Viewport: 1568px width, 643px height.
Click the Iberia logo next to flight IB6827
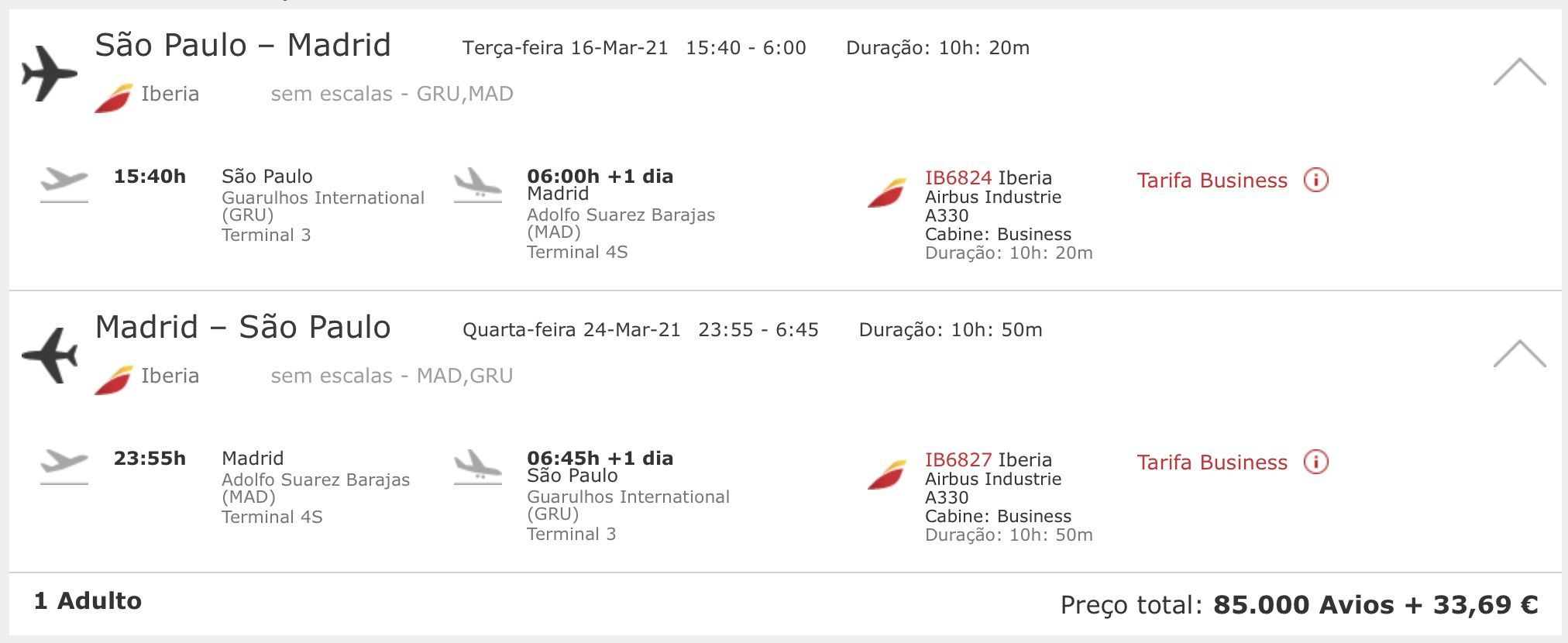887,475
